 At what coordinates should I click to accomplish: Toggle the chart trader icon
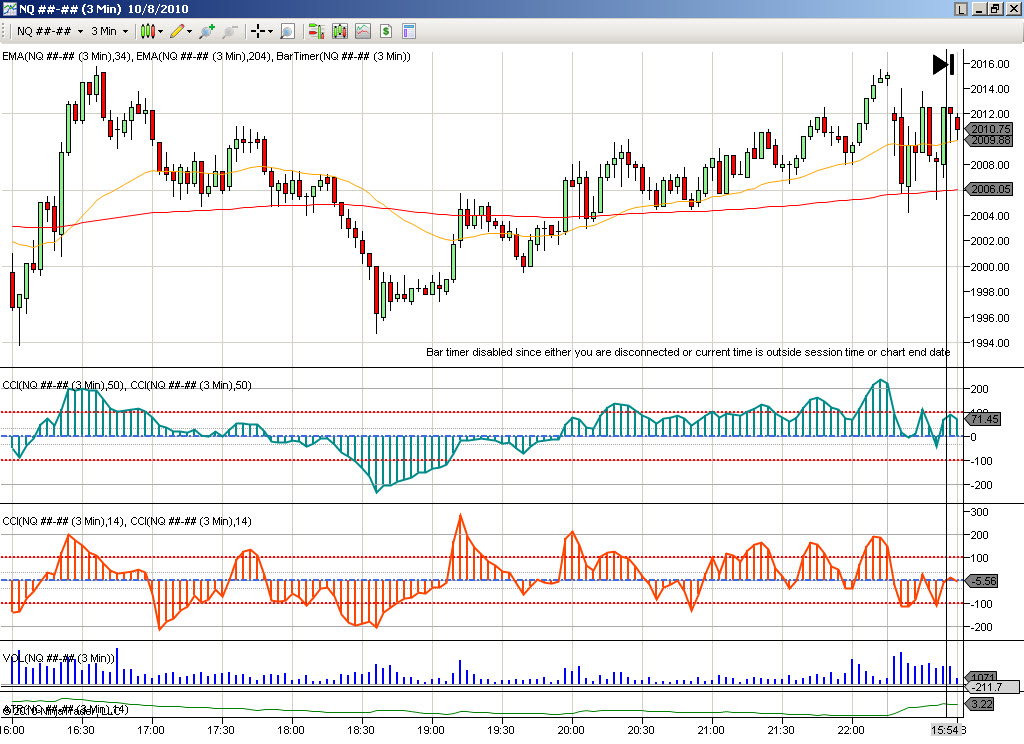[315, 31]
